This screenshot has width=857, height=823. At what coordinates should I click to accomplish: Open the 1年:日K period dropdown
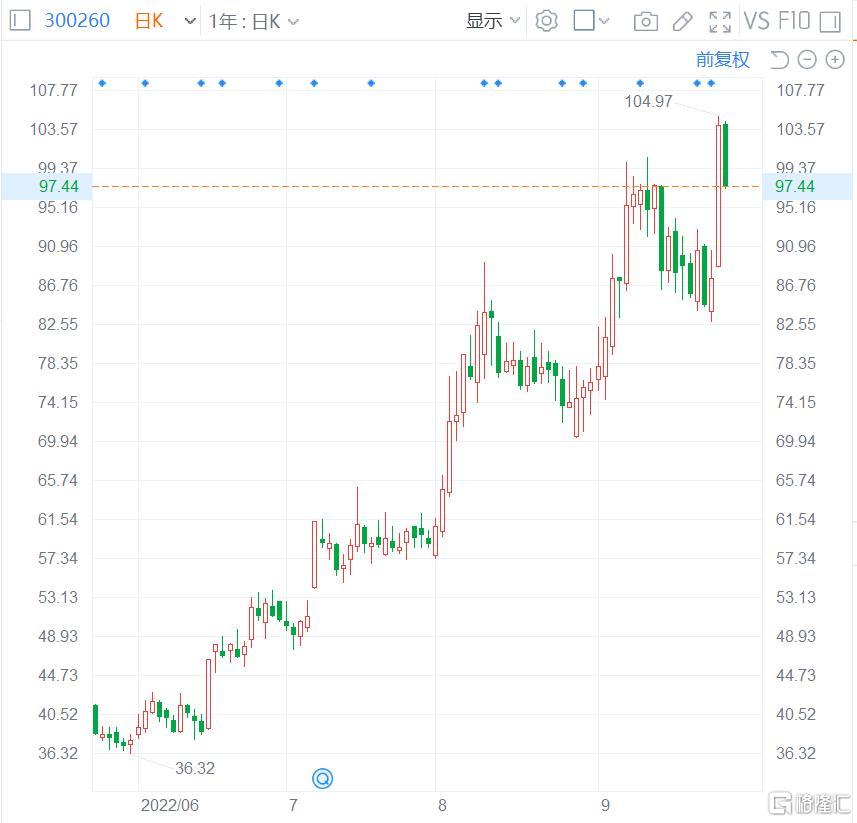tap(254, 21)
